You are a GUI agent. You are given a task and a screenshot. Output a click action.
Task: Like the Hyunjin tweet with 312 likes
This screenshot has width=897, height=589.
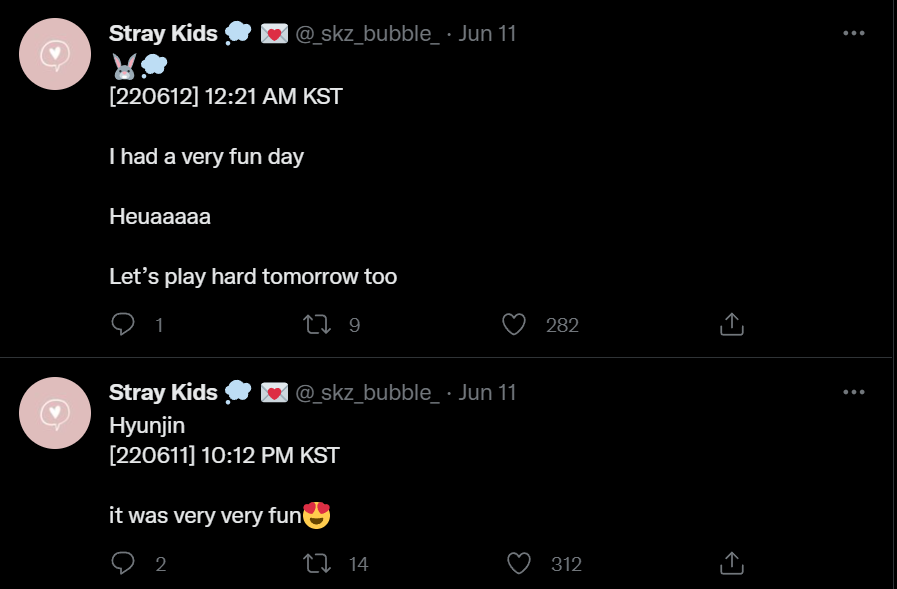pos(519,563)
